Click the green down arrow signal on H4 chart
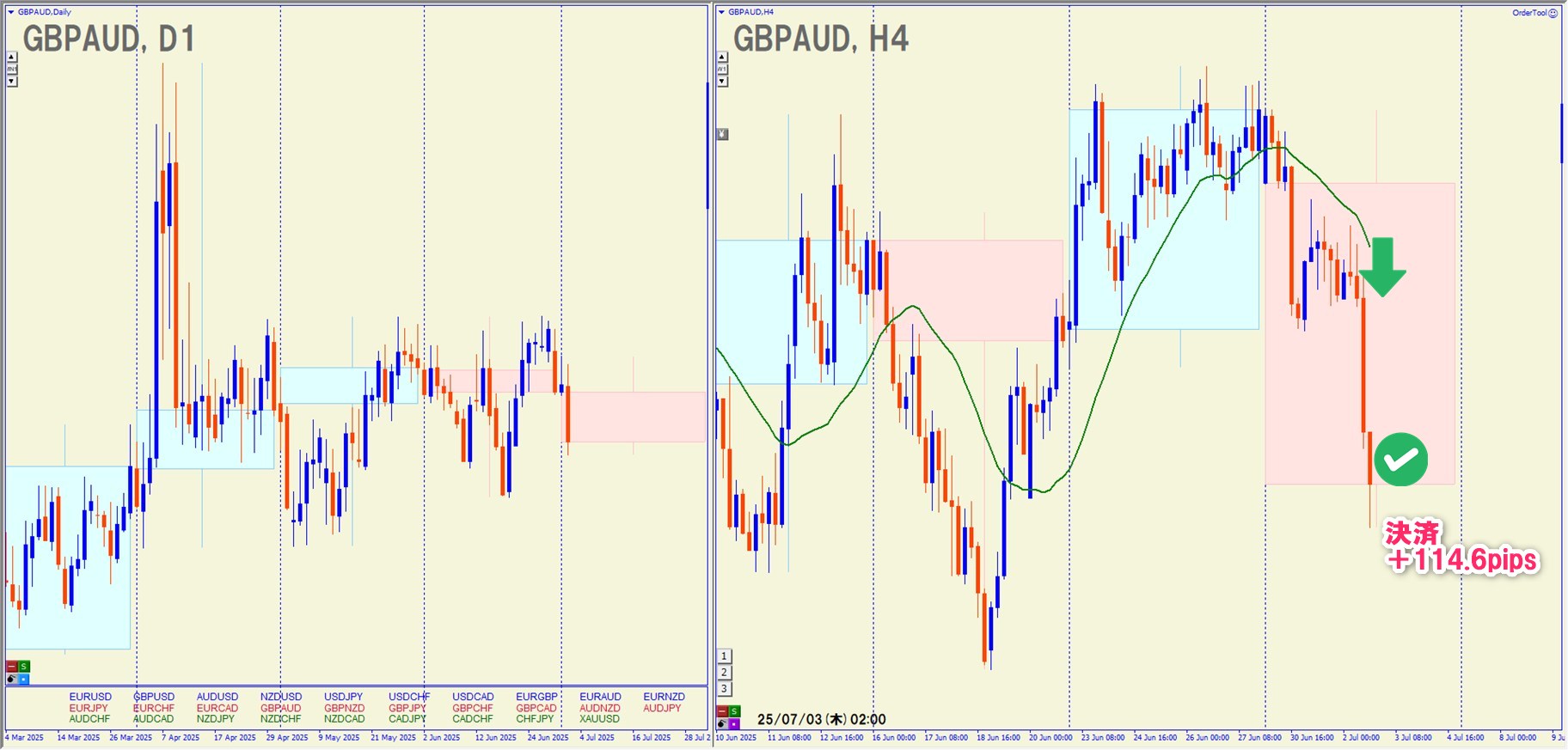Viewport: 1568px width, 750px height. click(1382, 267)
